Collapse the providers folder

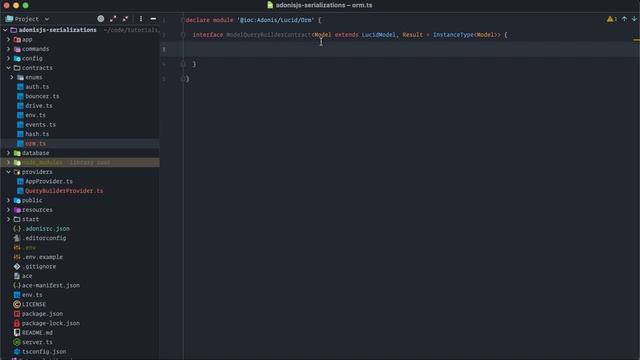click(x=9, y=172)
